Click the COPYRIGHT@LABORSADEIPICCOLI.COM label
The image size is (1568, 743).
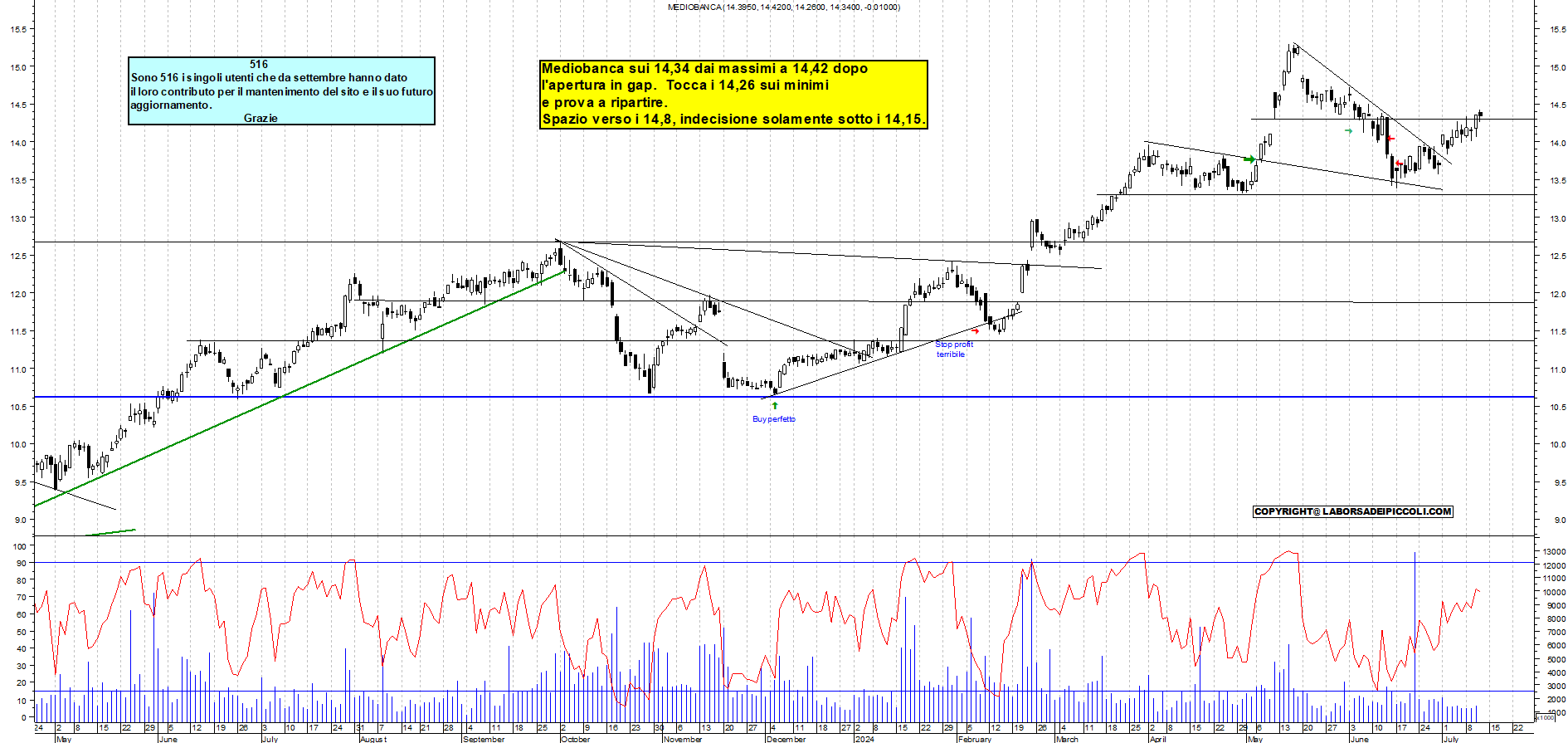1353,511
